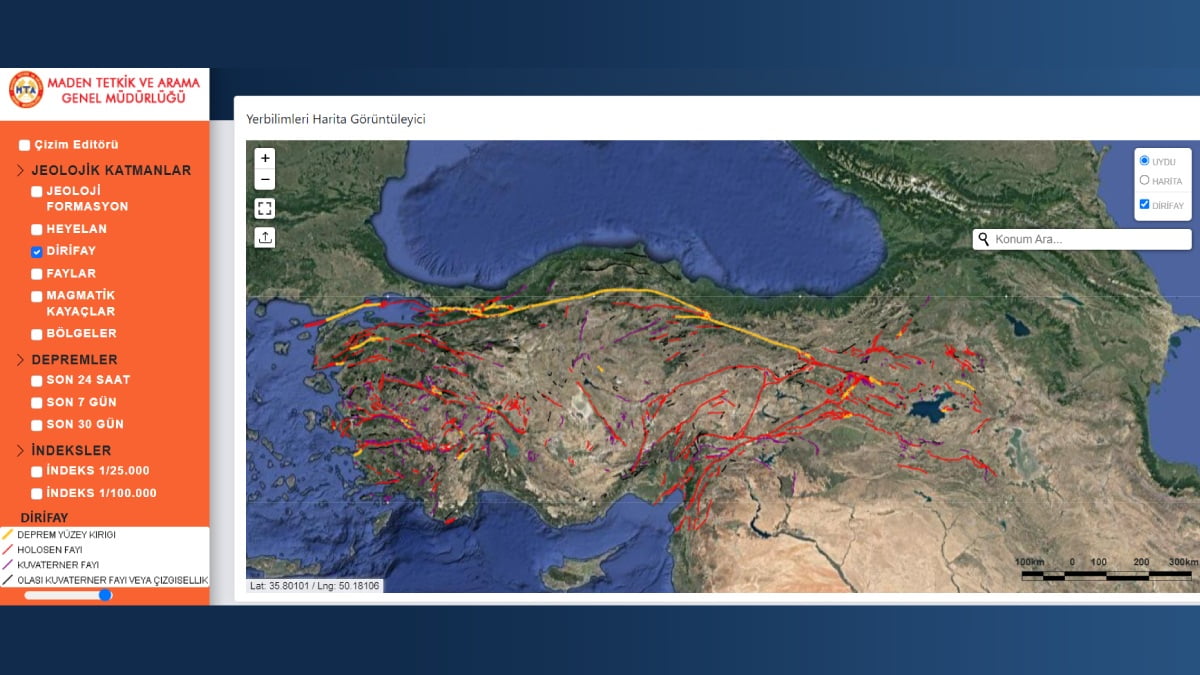Click the map zoom in plus button
The width and height of the screenshot is (1200, 675).
(265, 158)
